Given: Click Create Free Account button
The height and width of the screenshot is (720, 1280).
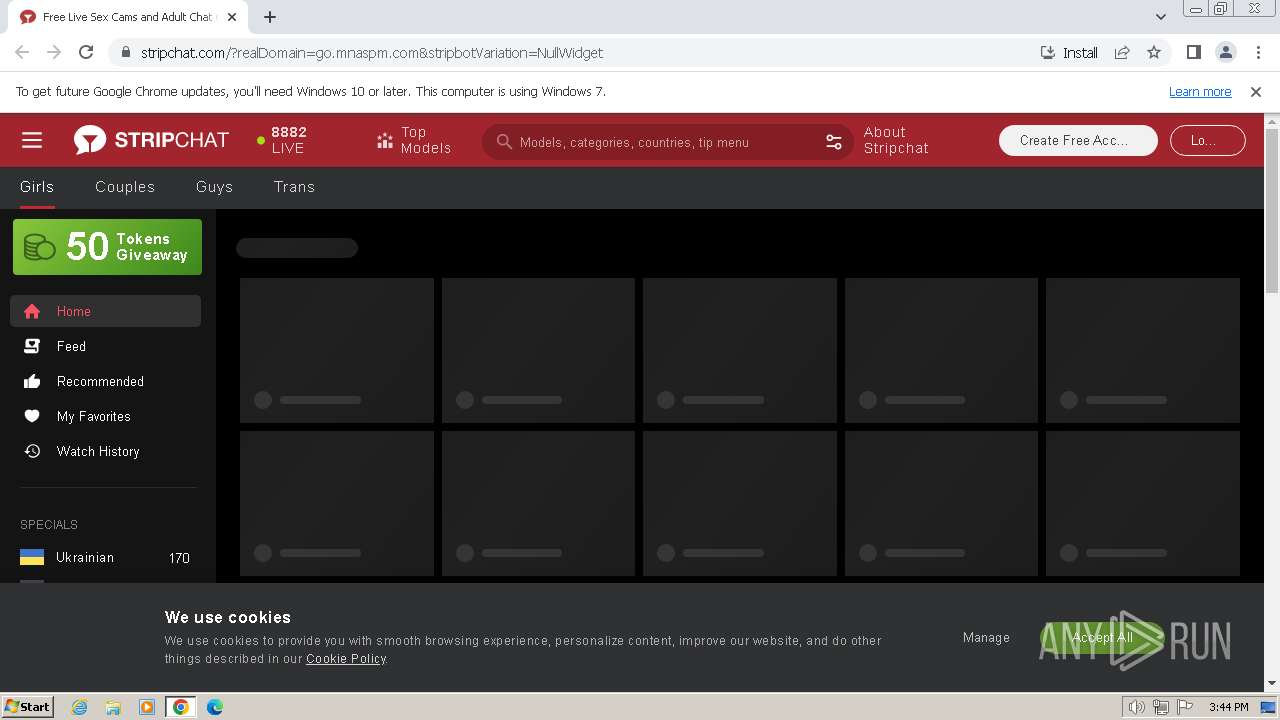Looking at the screenshot, I should (1078, 140).
